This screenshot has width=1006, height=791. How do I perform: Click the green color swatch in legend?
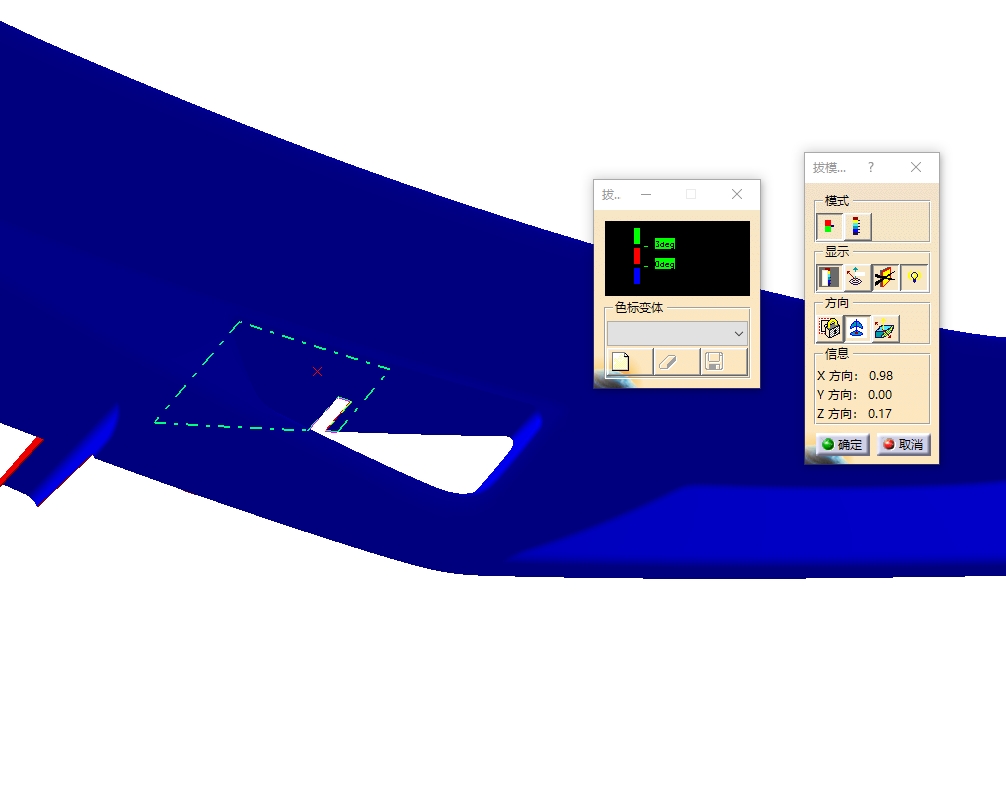coord(636,236)
